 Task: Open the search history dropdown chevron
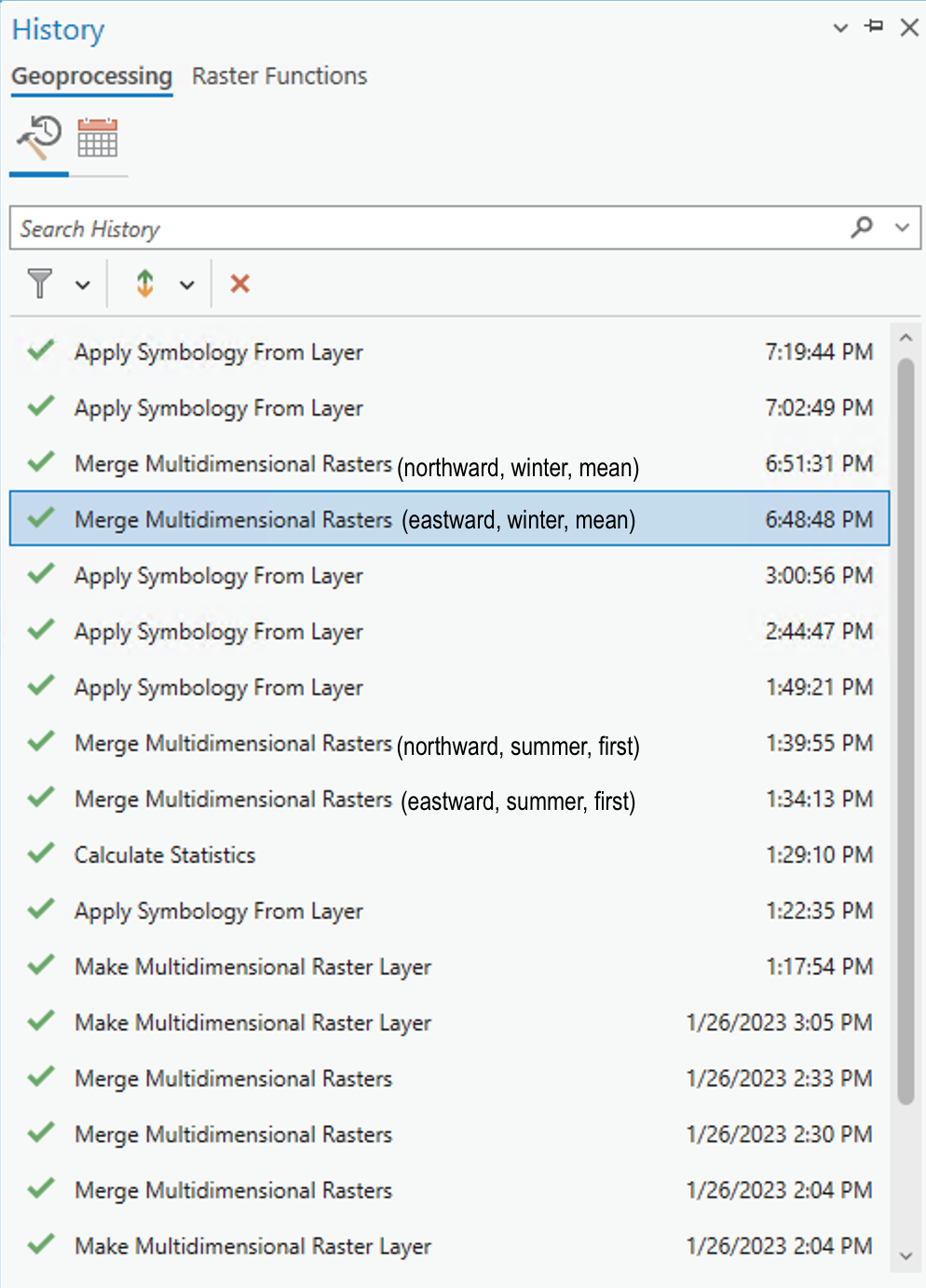pyautogui.click(x=902, y=227)
